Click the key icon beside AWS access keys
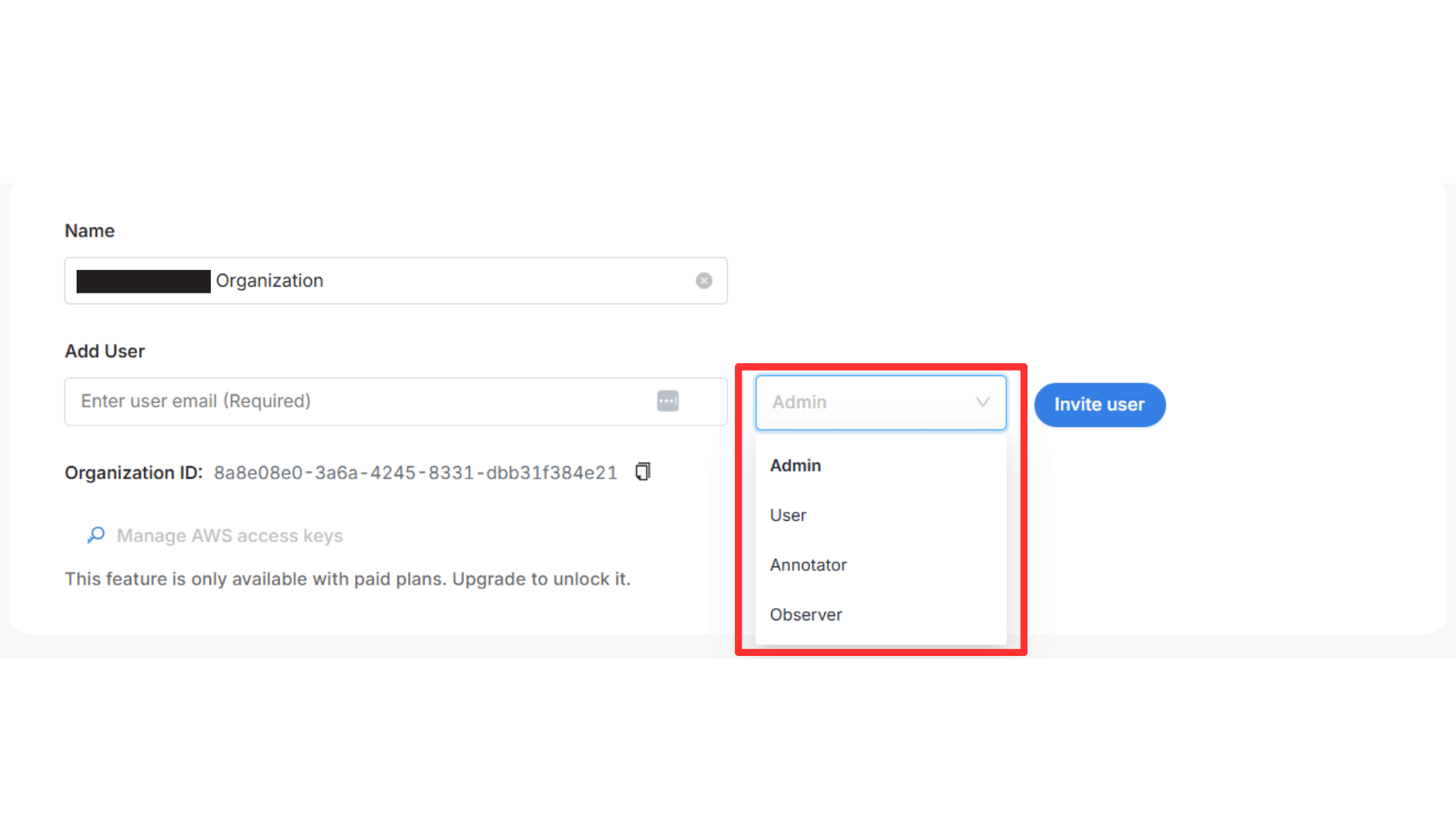1456x819 pixels. click(x=96, y=535)
